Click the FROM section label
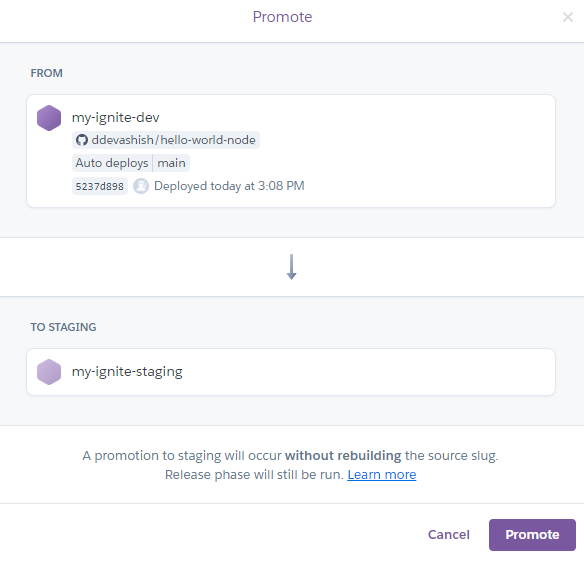The height and width of the screenshot is (564, 584). [x=47, y=73]
